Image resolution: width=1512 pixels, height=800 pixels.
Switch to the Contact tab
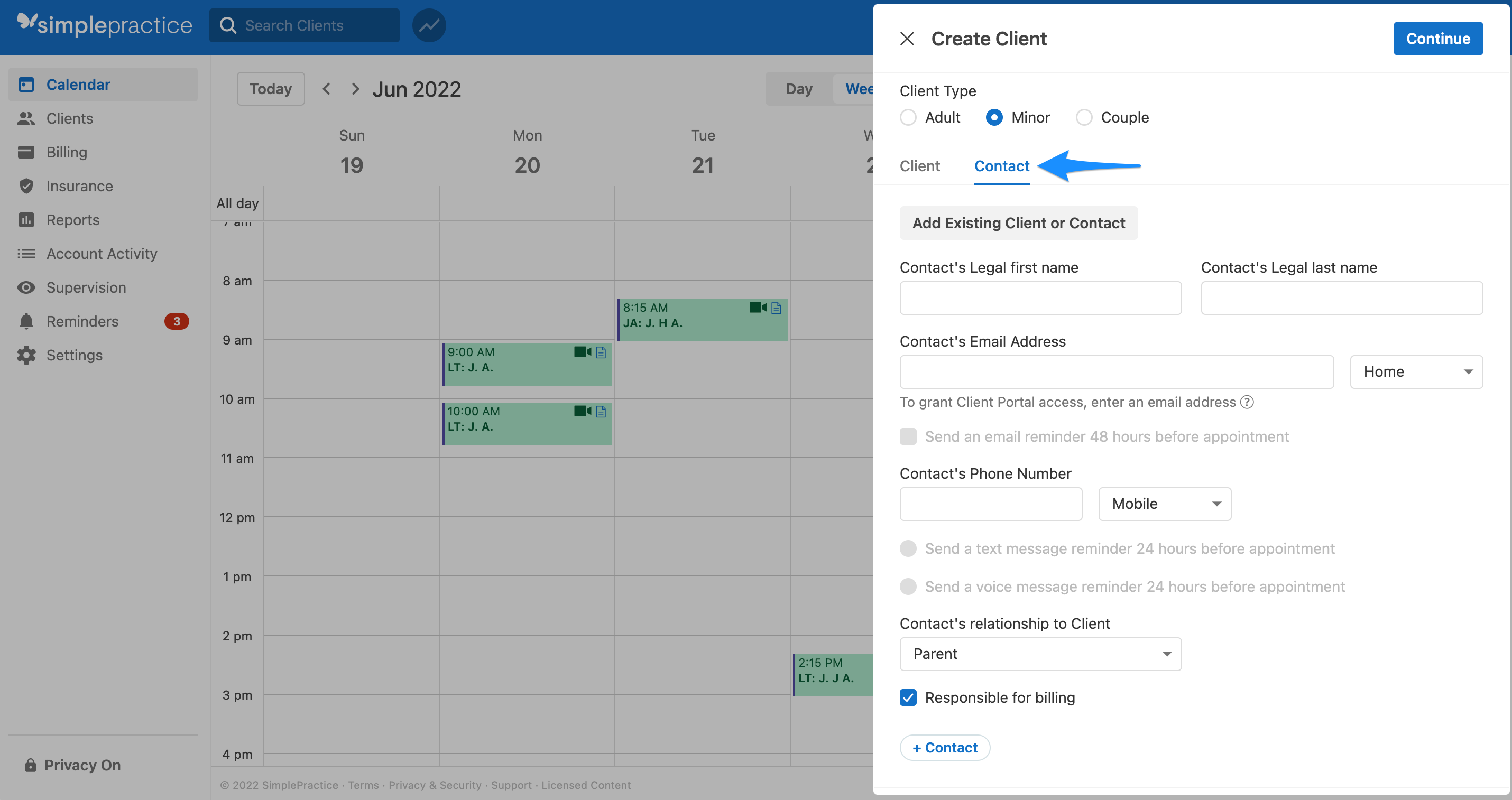click(x=1001, y=166)
